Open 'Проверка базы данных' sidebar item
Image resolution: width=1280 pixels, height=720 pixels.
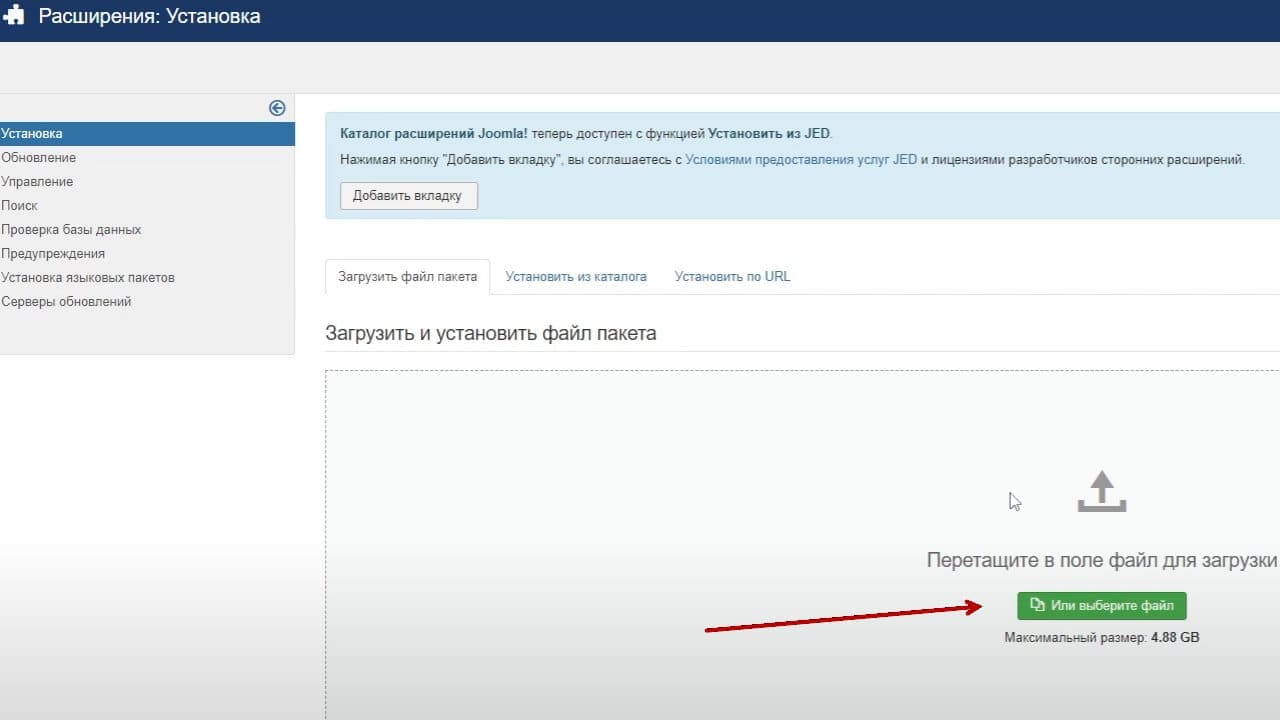pyautogui.click(x=71, y=230)
